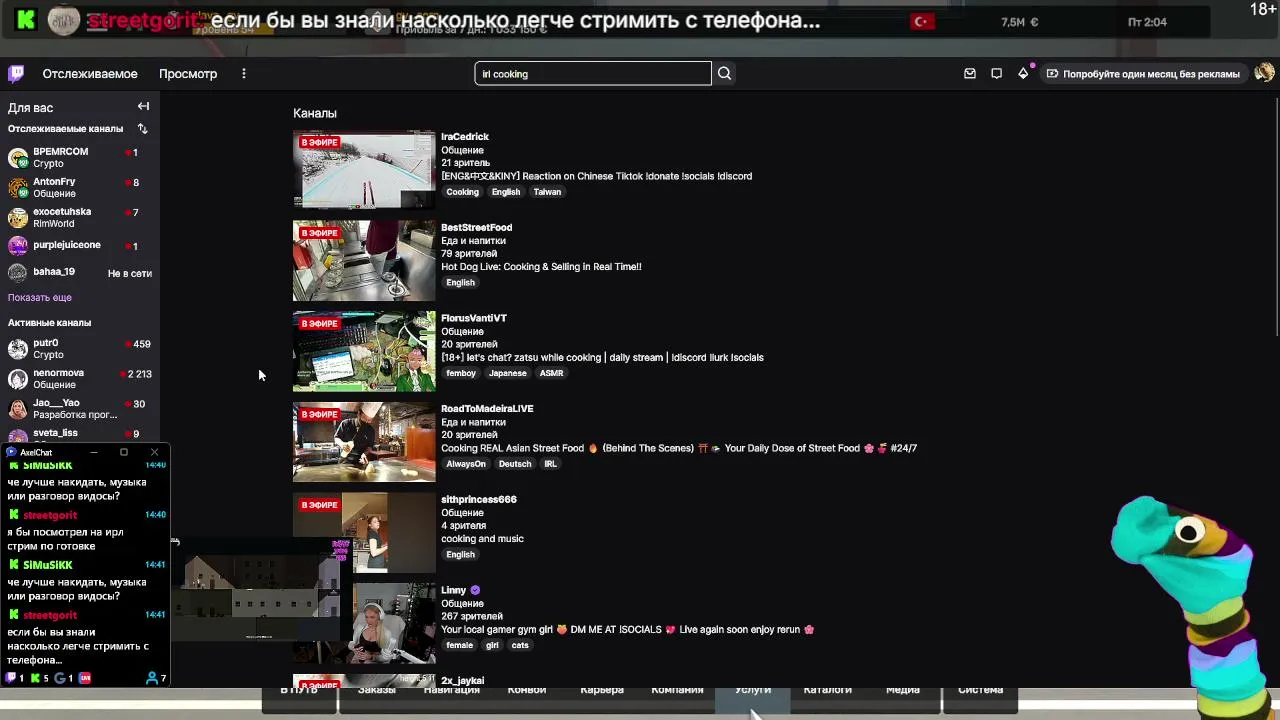Click the 'irl cooking' search field
The width and height of the screenshot is (1280, 720).
pos(593,73)
